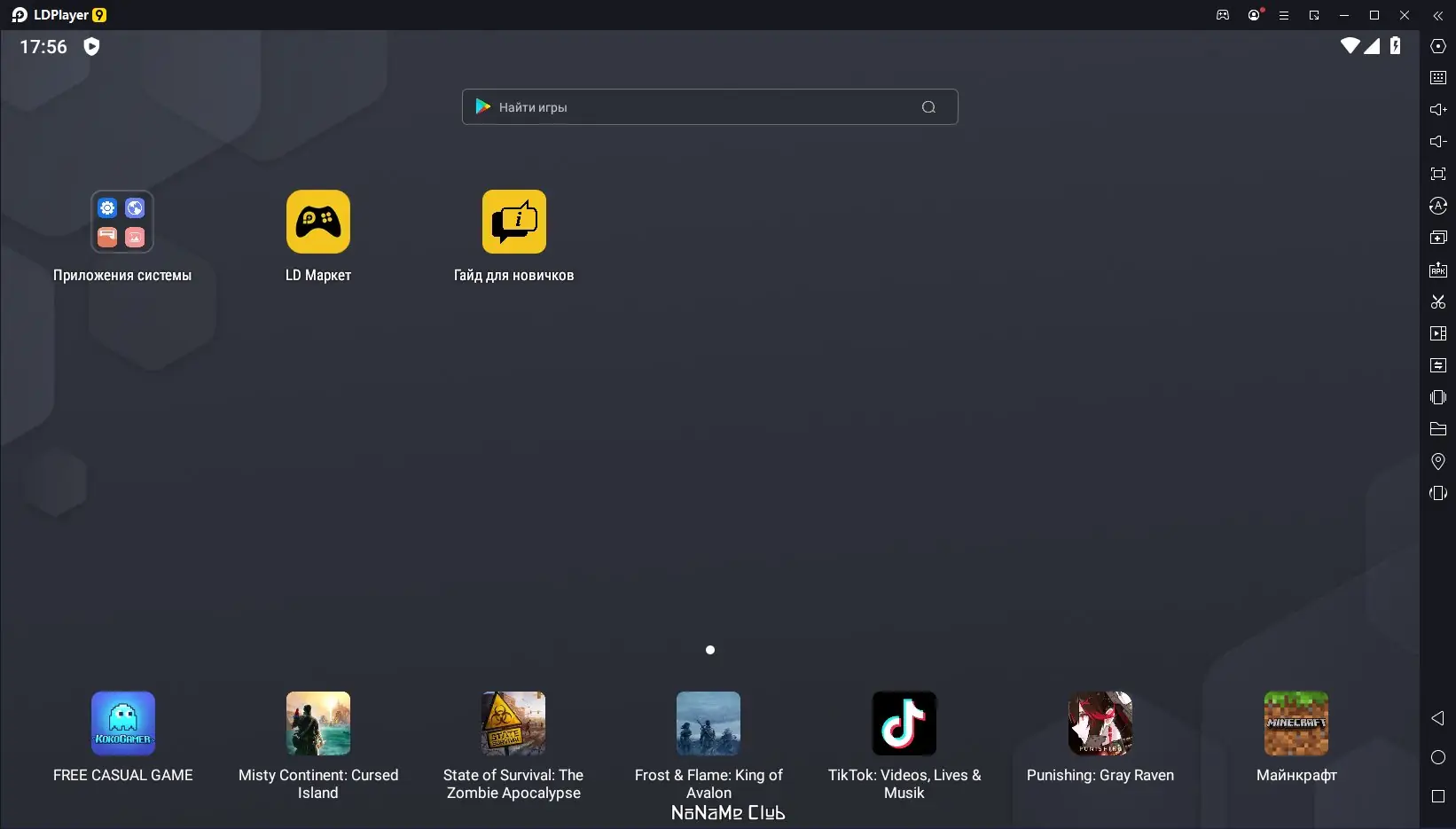Start the video recorder from the sidebar

(1438, 333)
